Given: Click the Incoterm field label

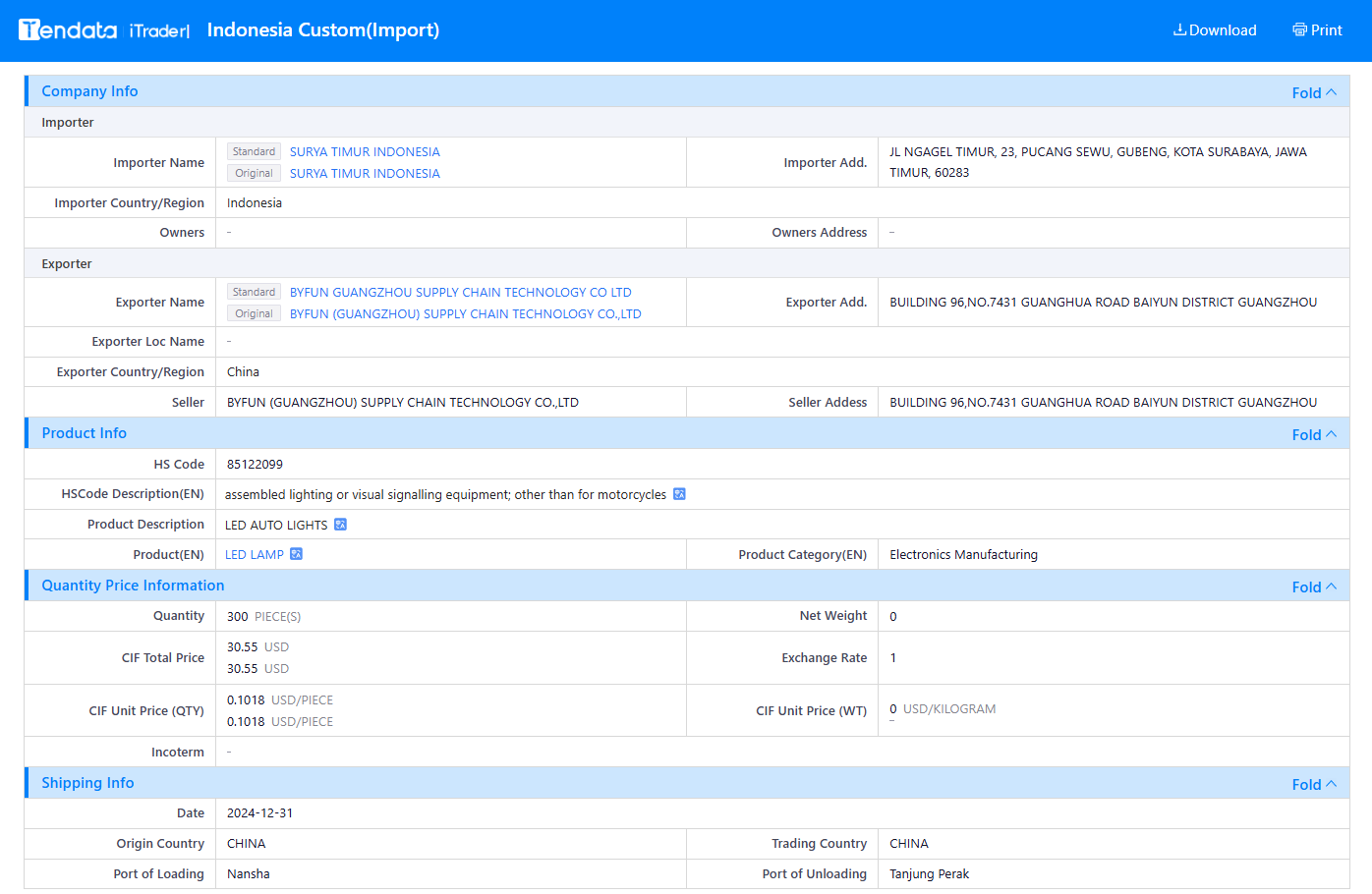Looking at the screenshot, I should pos(178,752).
